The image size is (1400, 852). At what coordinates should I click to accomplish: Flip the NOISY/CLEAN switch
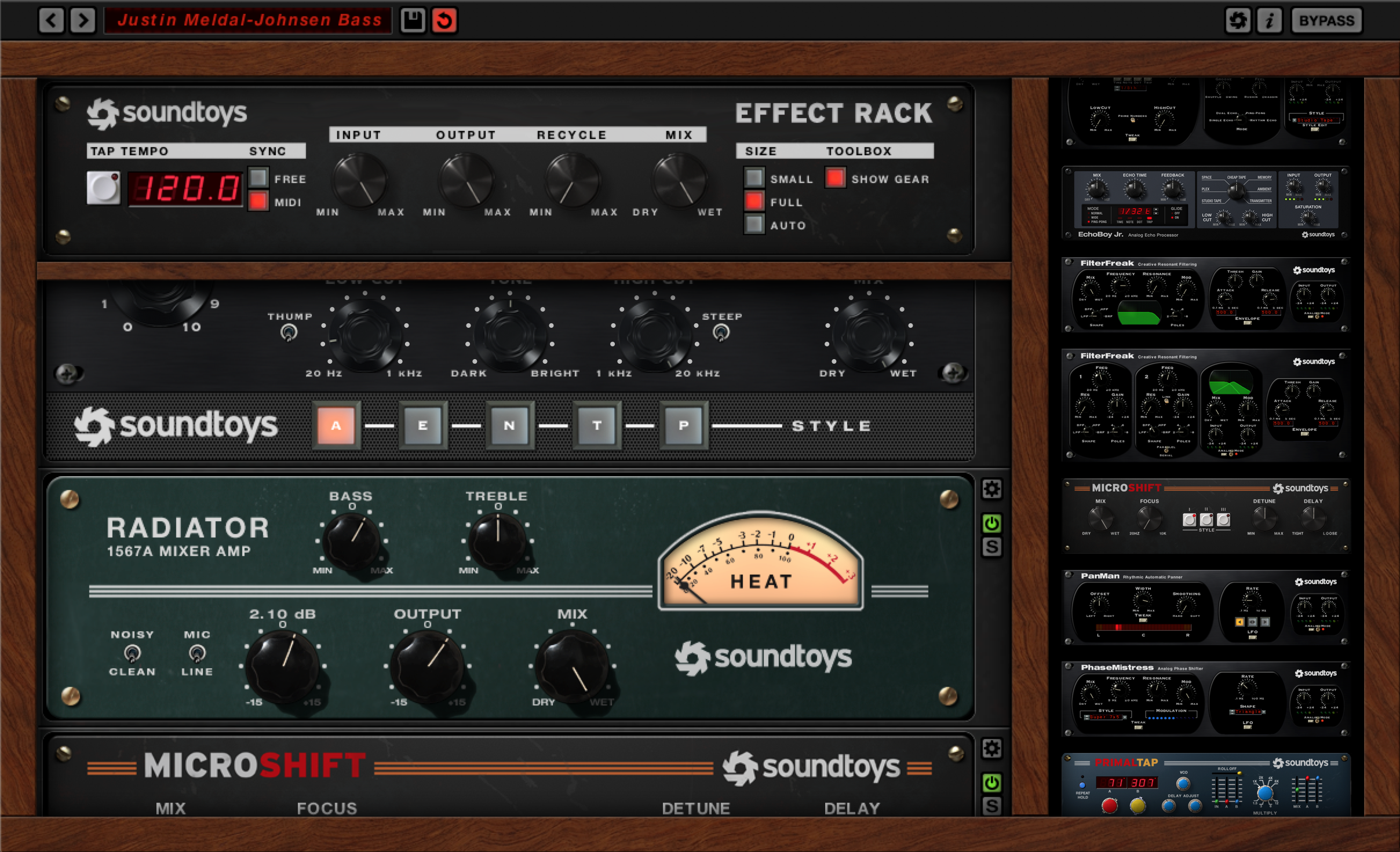(x=132, y=653)
